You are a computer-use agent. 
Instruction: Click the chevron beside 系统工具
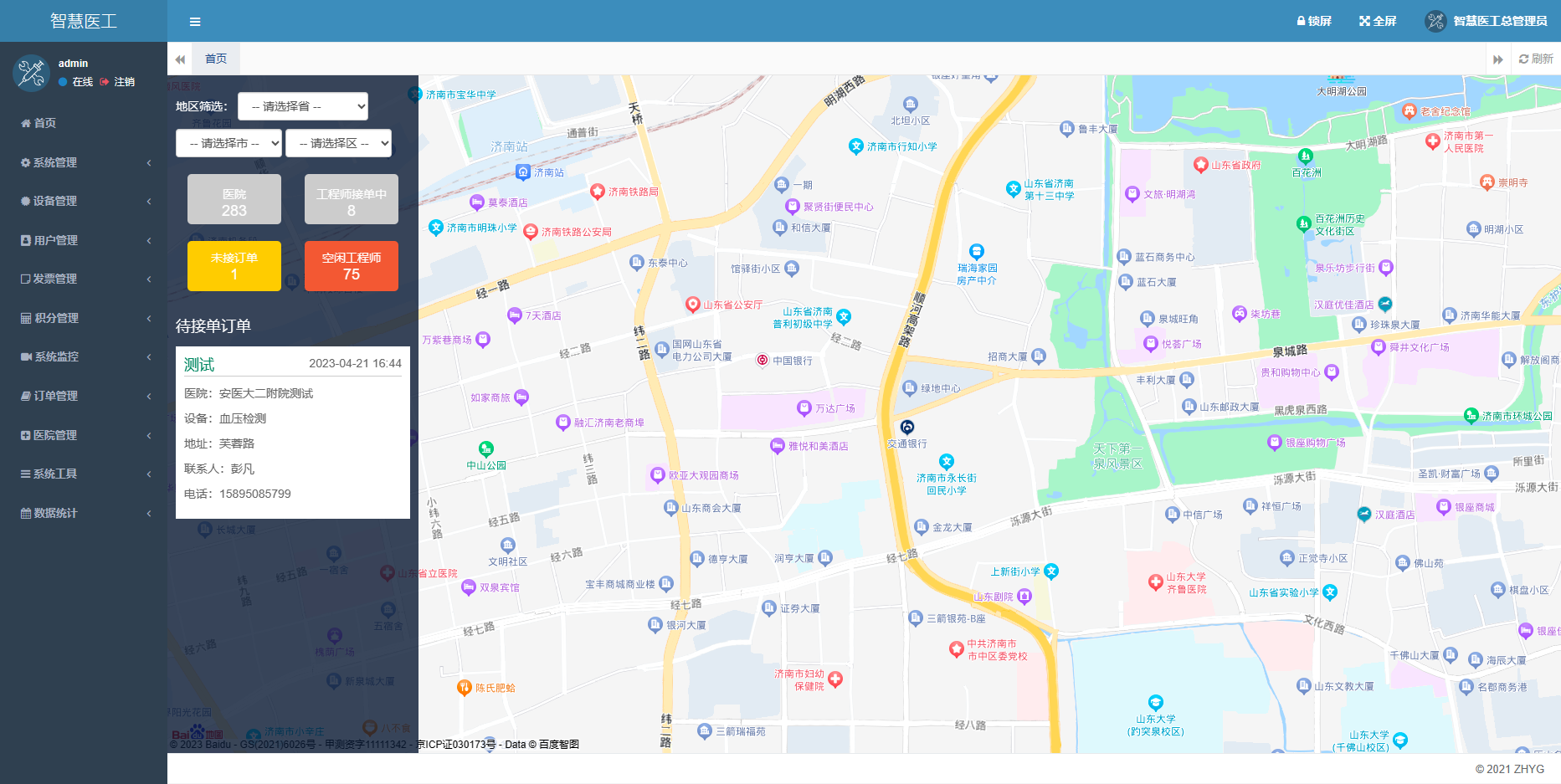tap(149, 474)
